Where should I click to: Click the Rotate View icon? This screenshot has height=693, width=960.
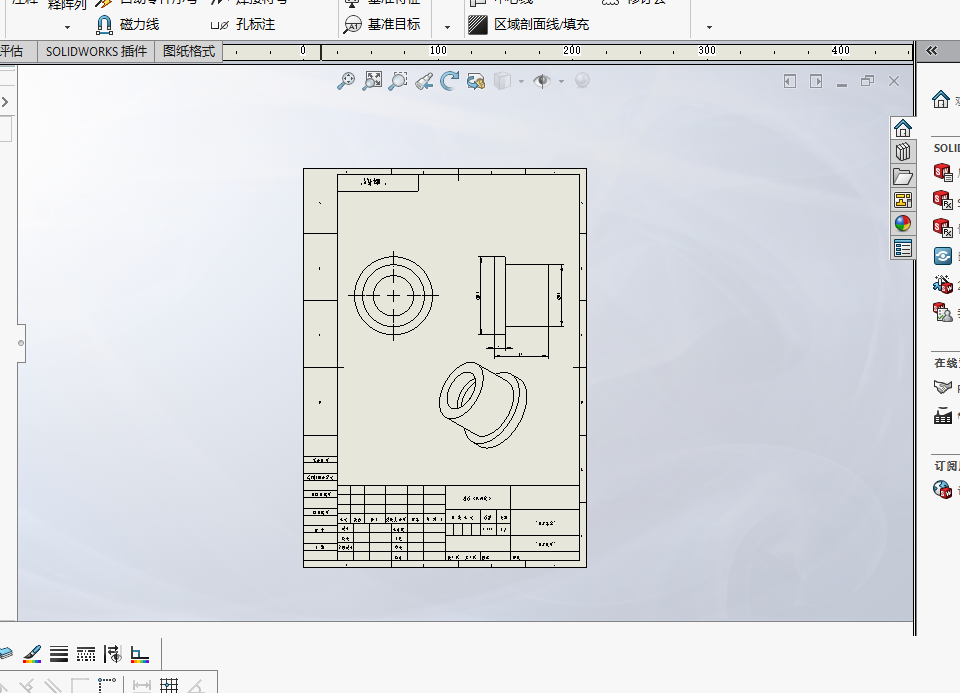[x=450, y=81]
